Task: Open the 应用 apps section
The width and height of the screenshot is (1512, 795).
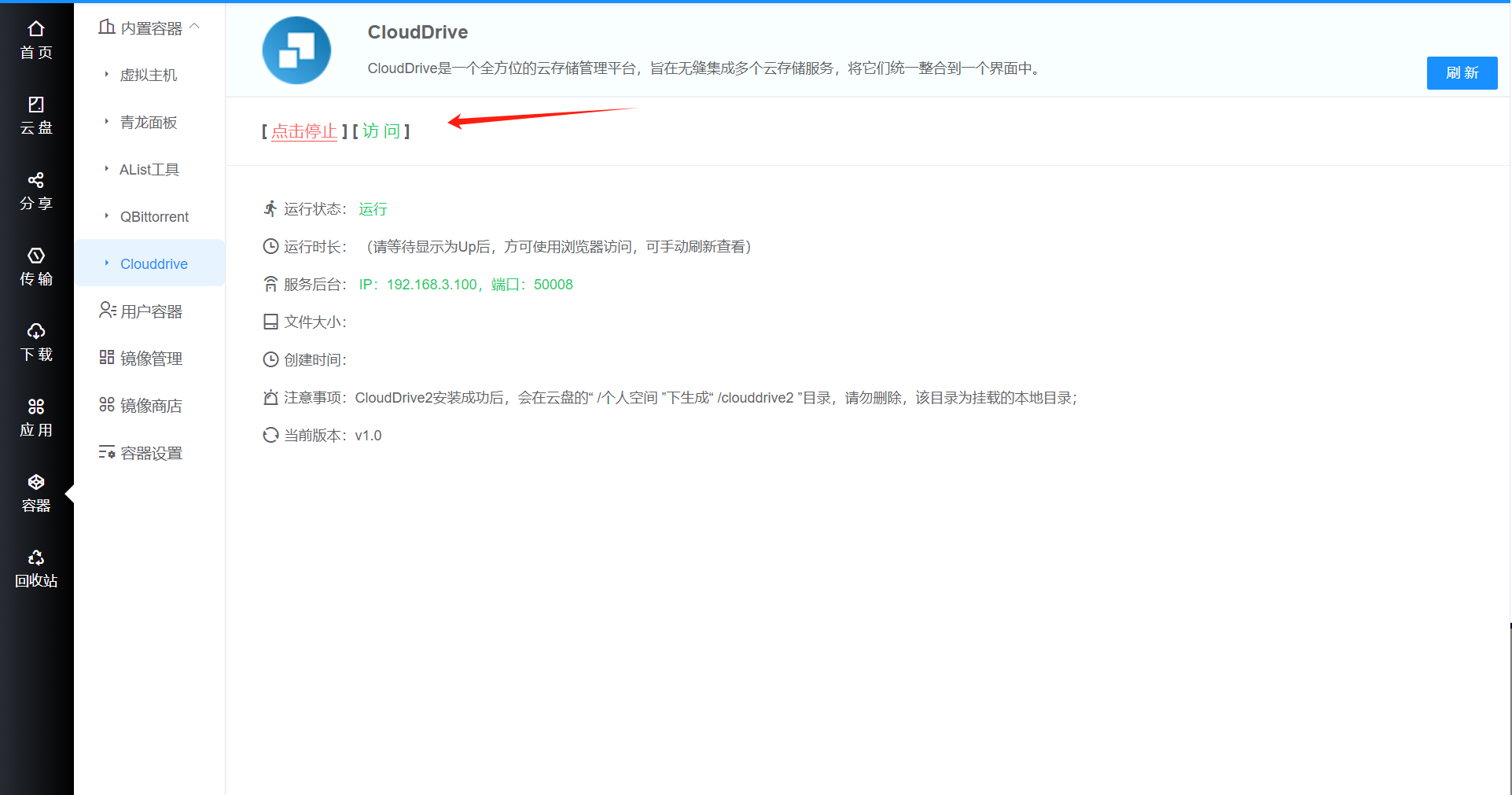Action: tap(36, 418)
